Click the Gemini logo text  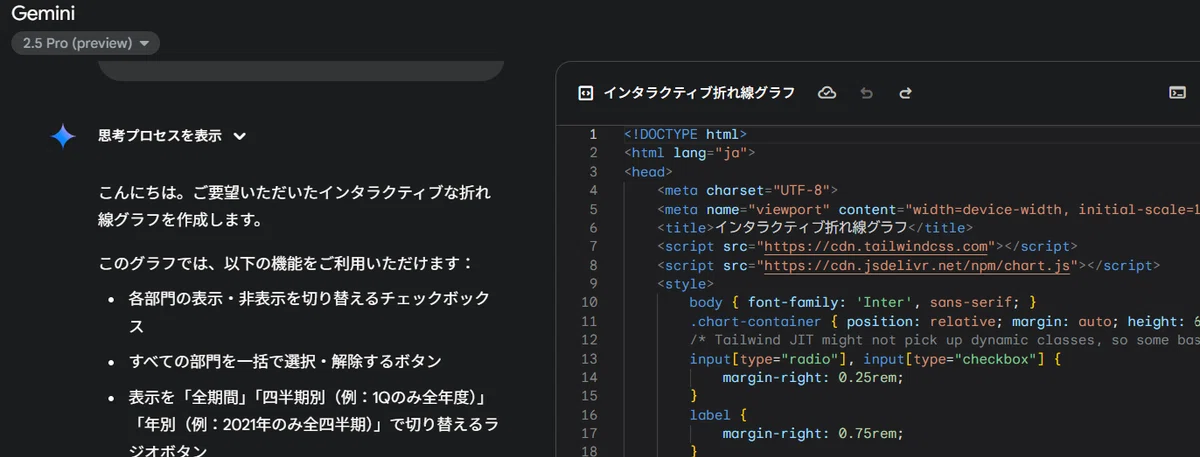[x=43, y=13]
